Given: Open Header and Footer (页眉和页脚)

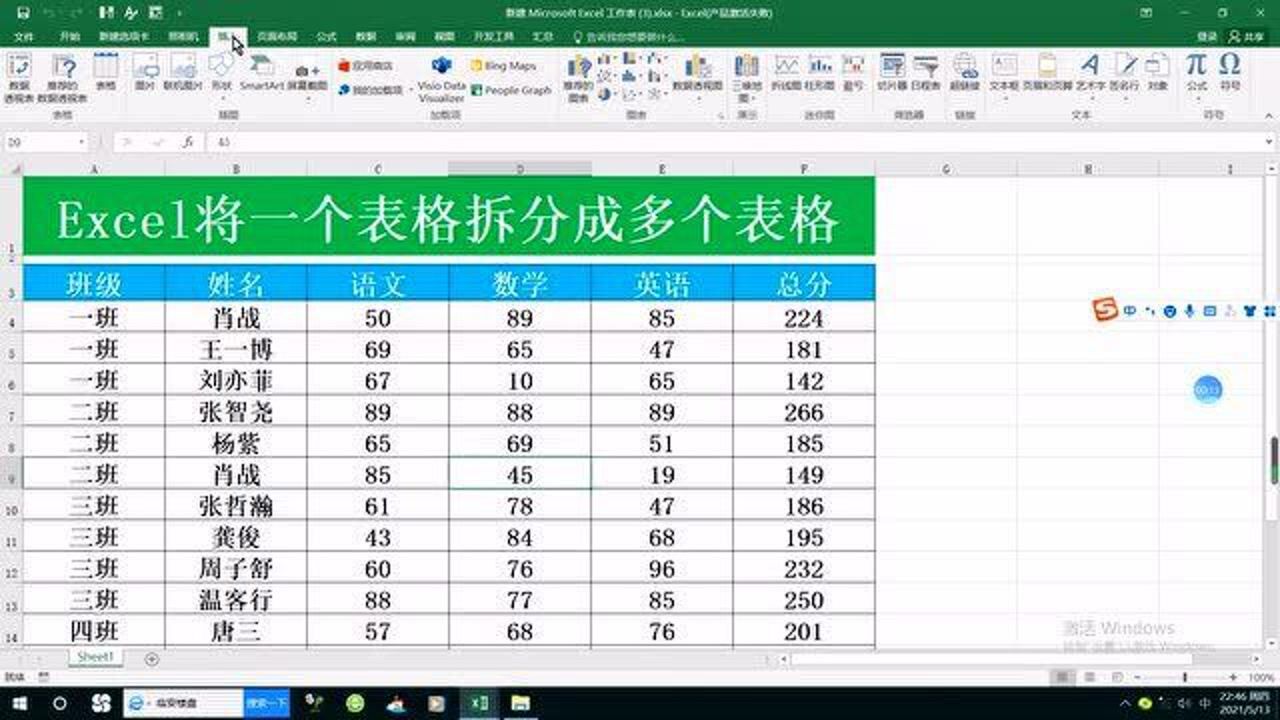Looking at the screenshot, I should coord(1046,73).
